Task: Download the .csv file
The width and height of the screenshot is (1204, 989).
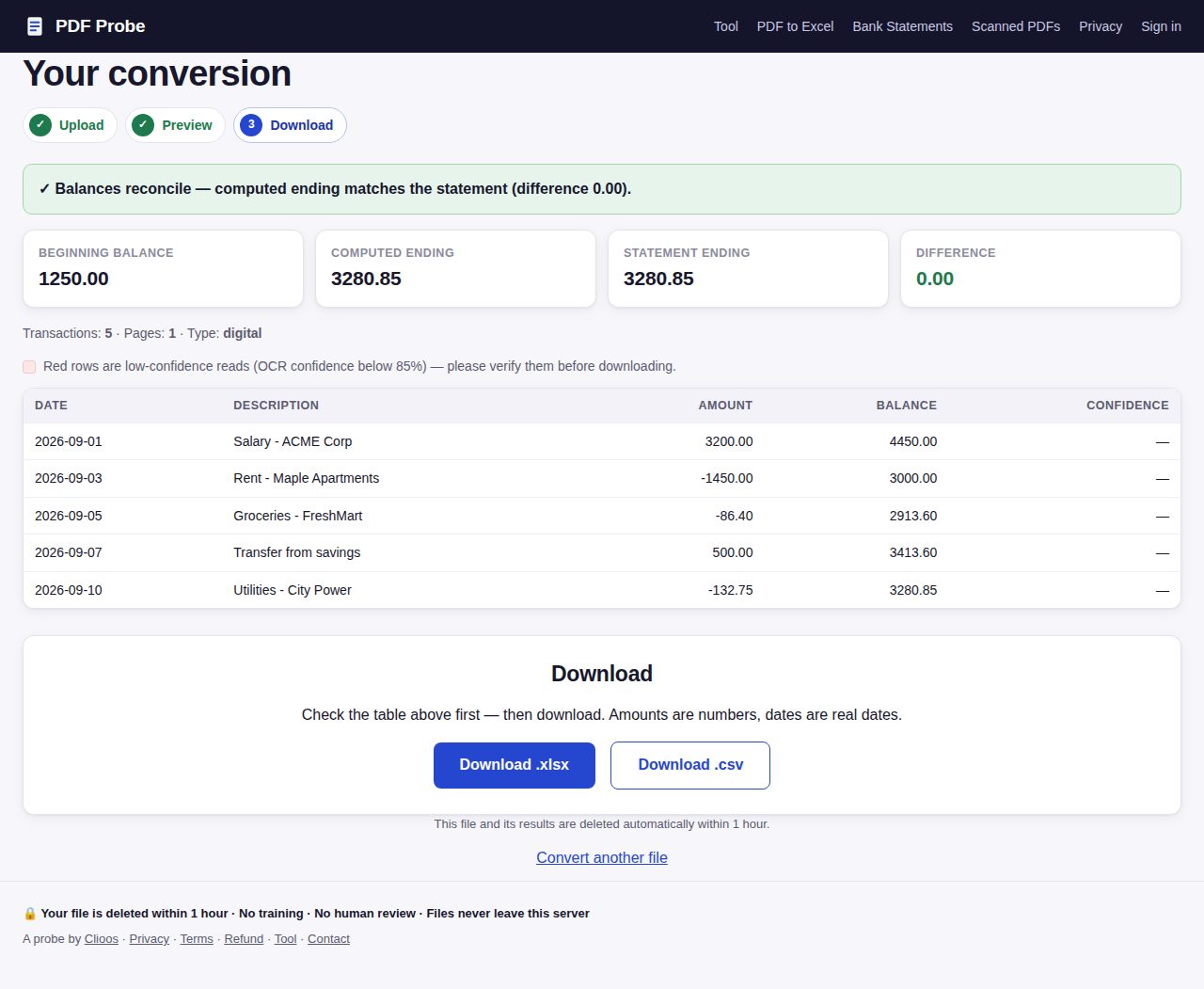Action: pos(690,765)
